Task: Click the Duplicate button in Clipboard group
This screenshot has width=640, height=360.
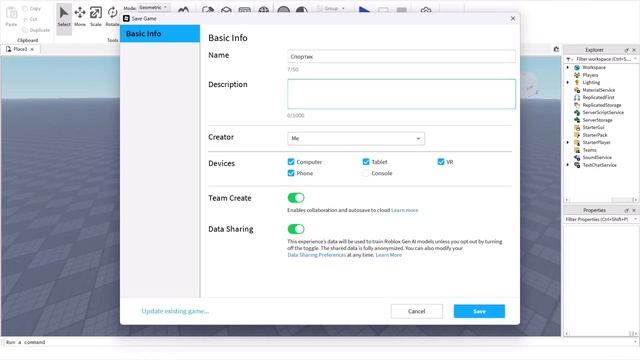Action: click(36, 30)
